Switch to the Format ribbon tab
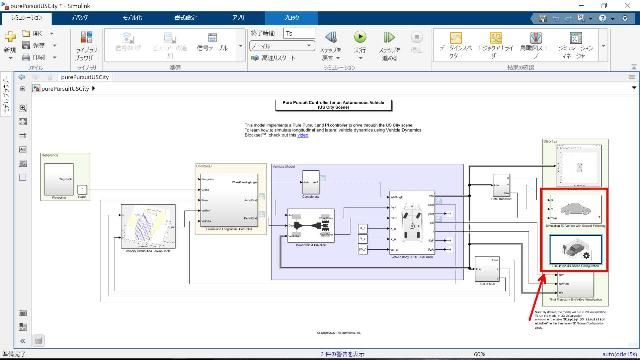This screenshot has width=640, height=360. [185, 18]
